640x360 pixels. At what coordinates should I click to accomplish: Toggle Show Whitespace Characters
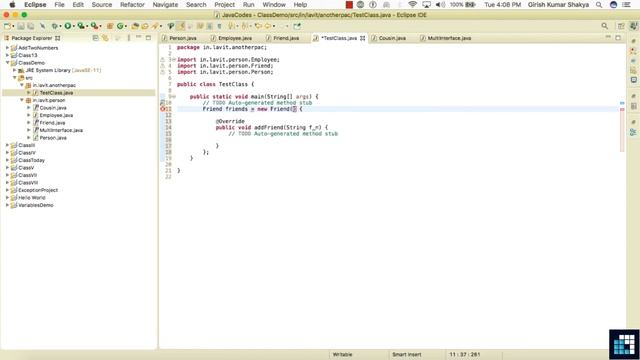tap(220, 26)
